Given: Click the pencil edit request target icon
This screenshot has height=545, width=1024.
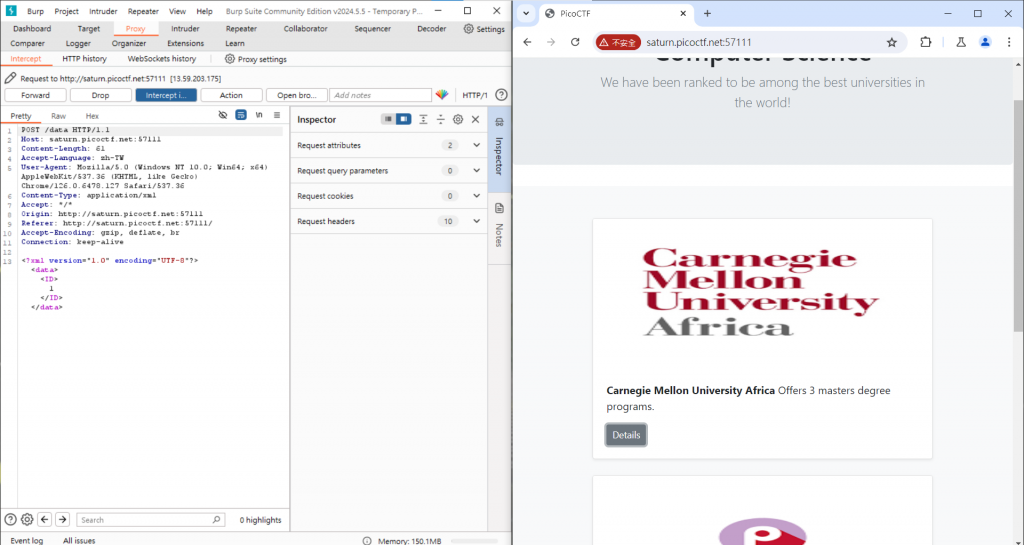Looking at the screenshot, I should 10,78.
